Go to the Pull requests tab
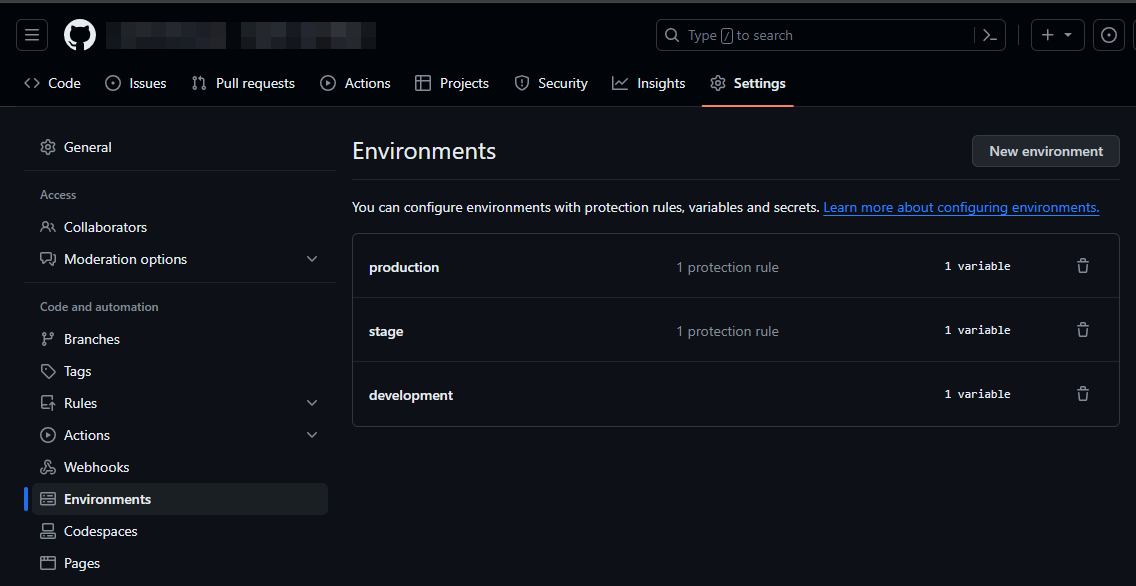 (x=243, y=83)
